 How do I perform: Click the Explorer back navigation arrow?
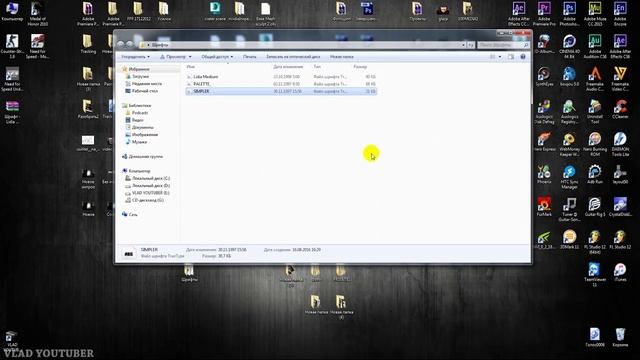pos(120,44)
